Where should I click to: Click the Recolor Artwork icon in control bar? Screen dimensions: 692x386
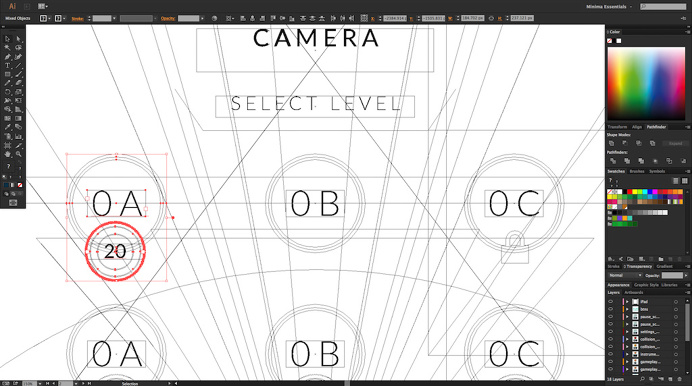[214, 19]
